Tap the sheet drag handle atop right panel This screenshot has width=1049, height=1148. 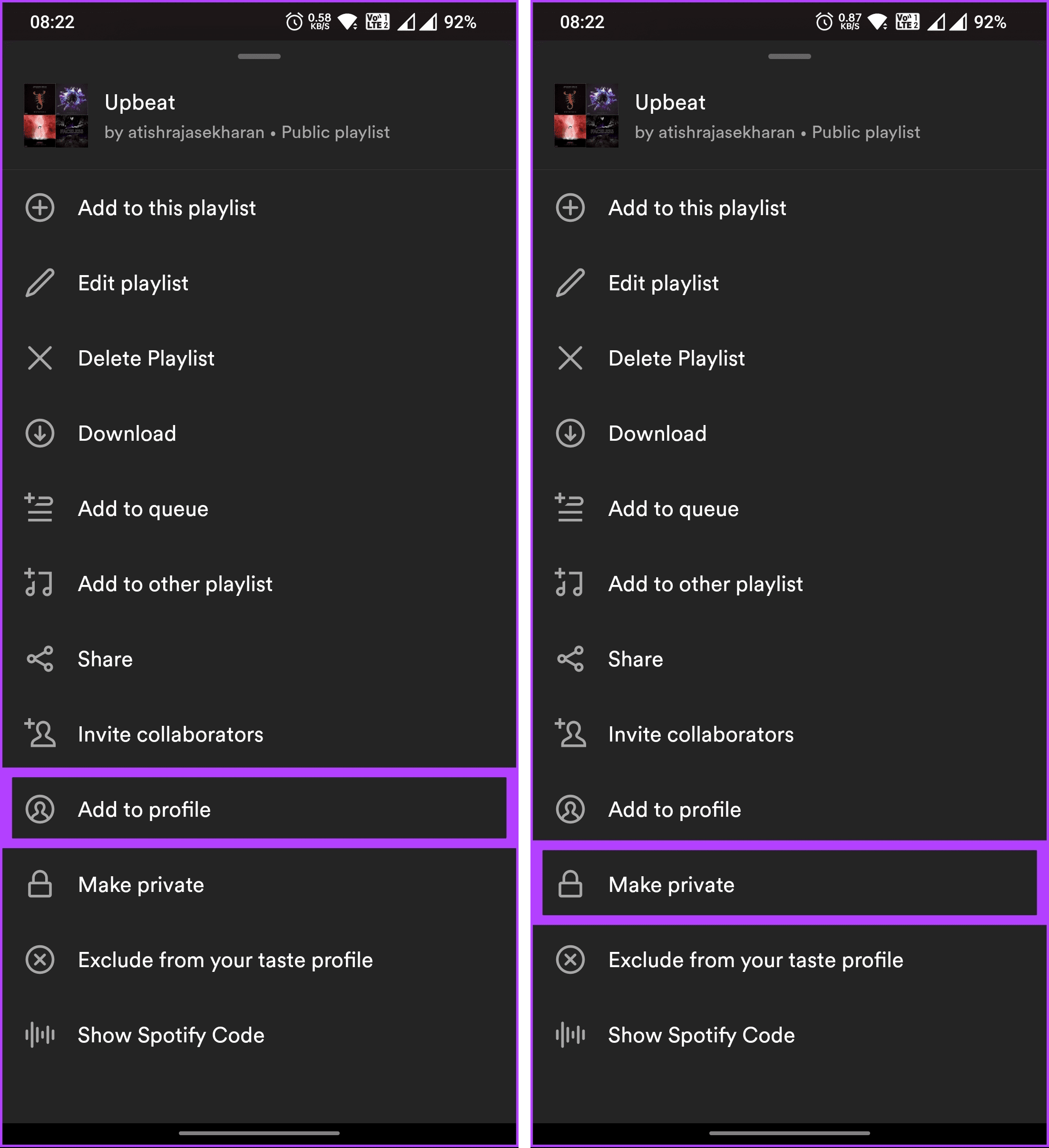pos(789,56)
